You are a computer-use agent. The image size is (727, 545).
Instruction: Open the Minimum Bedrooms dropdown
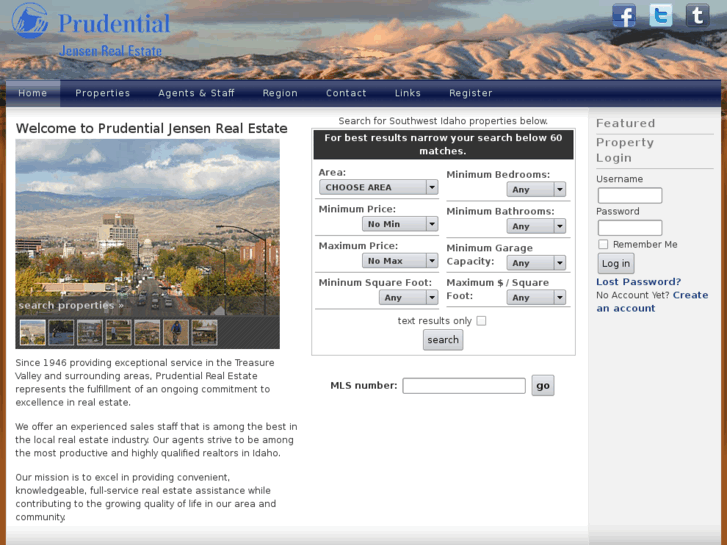536,189
